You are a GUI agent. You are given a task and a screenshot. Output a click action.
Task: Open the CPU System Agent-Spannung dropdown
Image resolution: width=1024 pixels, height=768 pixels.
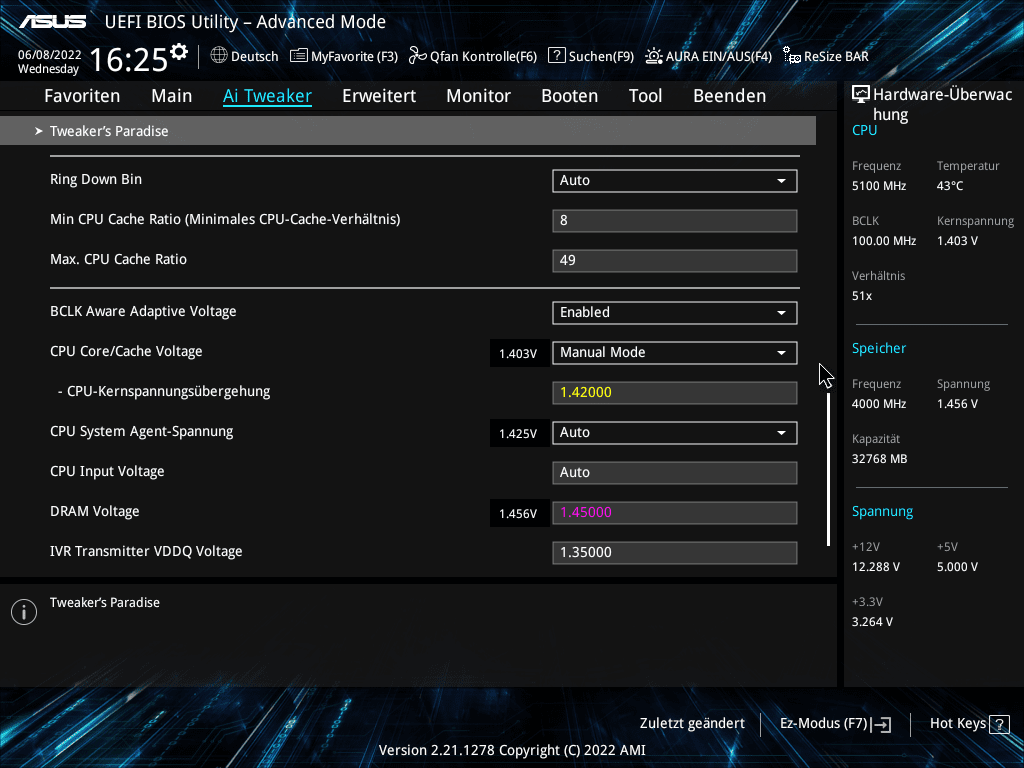[x=675, y=433]
